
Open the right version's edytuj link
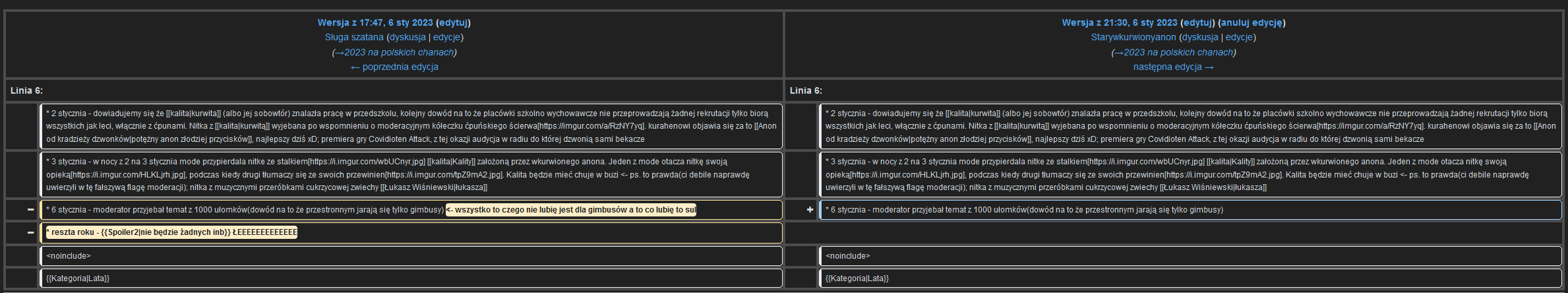pos(1197,22)
